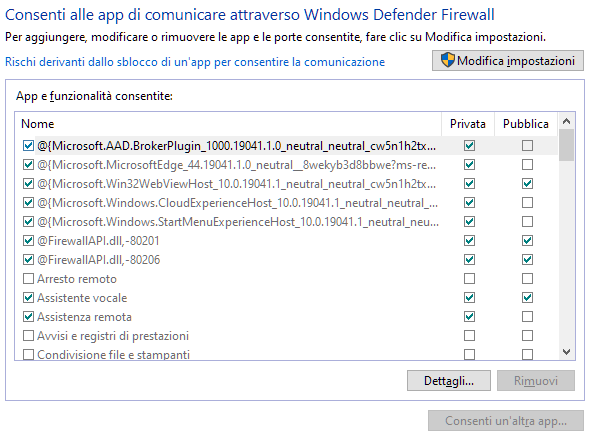Toggle the name checkbox for @FirewallAPI.dll,-80201
This screenshot has height=436, width=594.
click(28, 241)
